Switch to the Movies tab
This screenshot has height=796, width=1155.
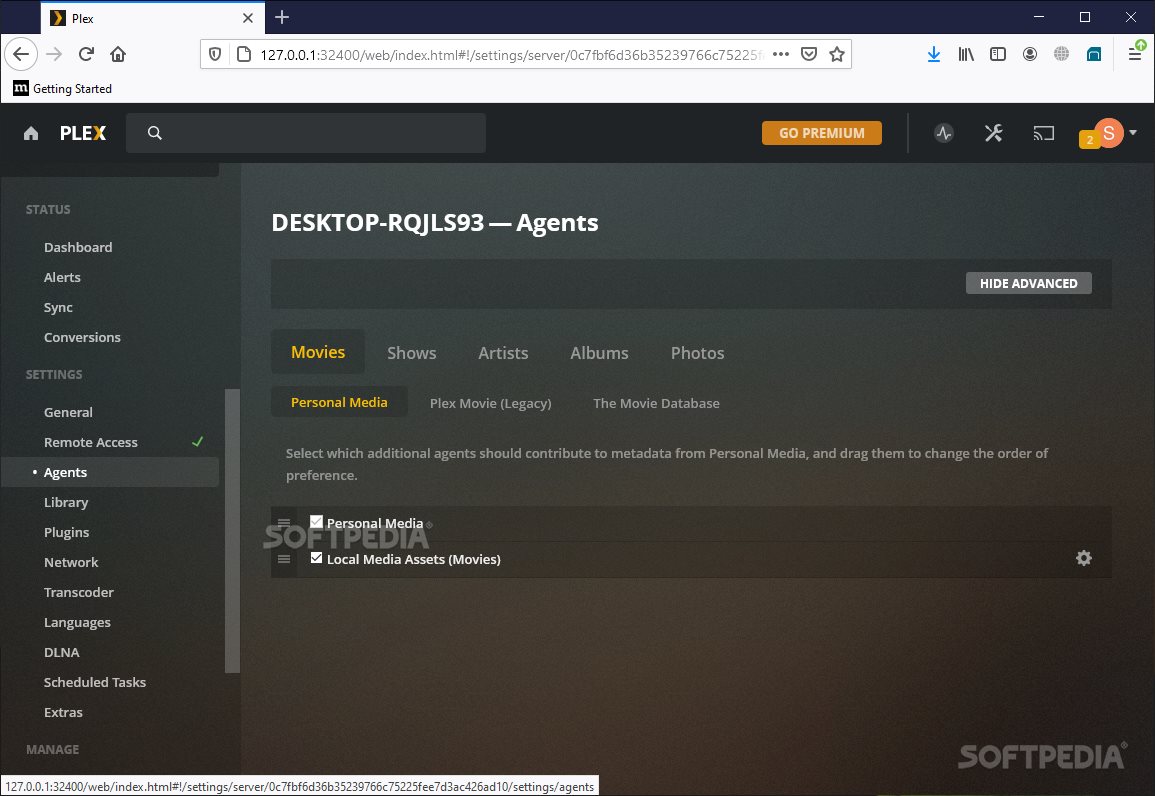tap(317, 352)
